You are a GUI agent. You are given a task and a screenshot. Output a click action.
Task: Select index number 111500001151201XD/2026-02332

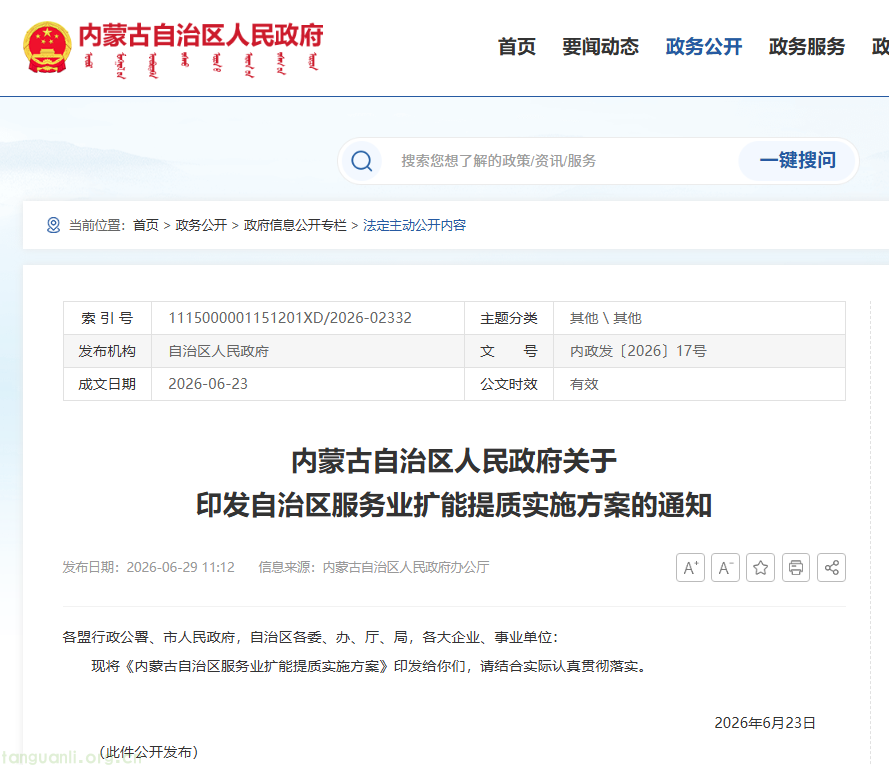(x=290, y=318)
